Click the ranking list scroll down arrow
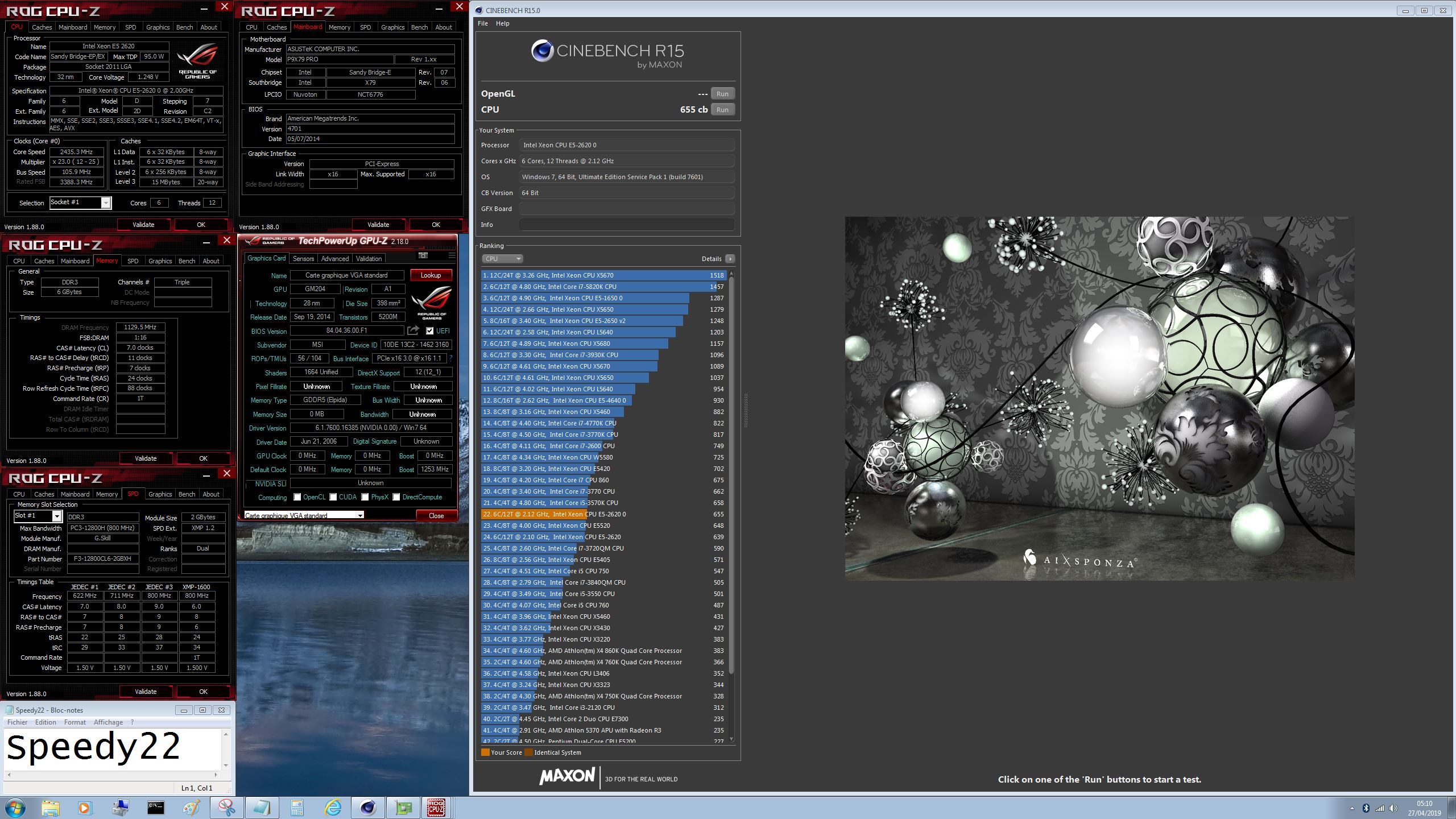The image size is (1456, 819). pos(731,739)
